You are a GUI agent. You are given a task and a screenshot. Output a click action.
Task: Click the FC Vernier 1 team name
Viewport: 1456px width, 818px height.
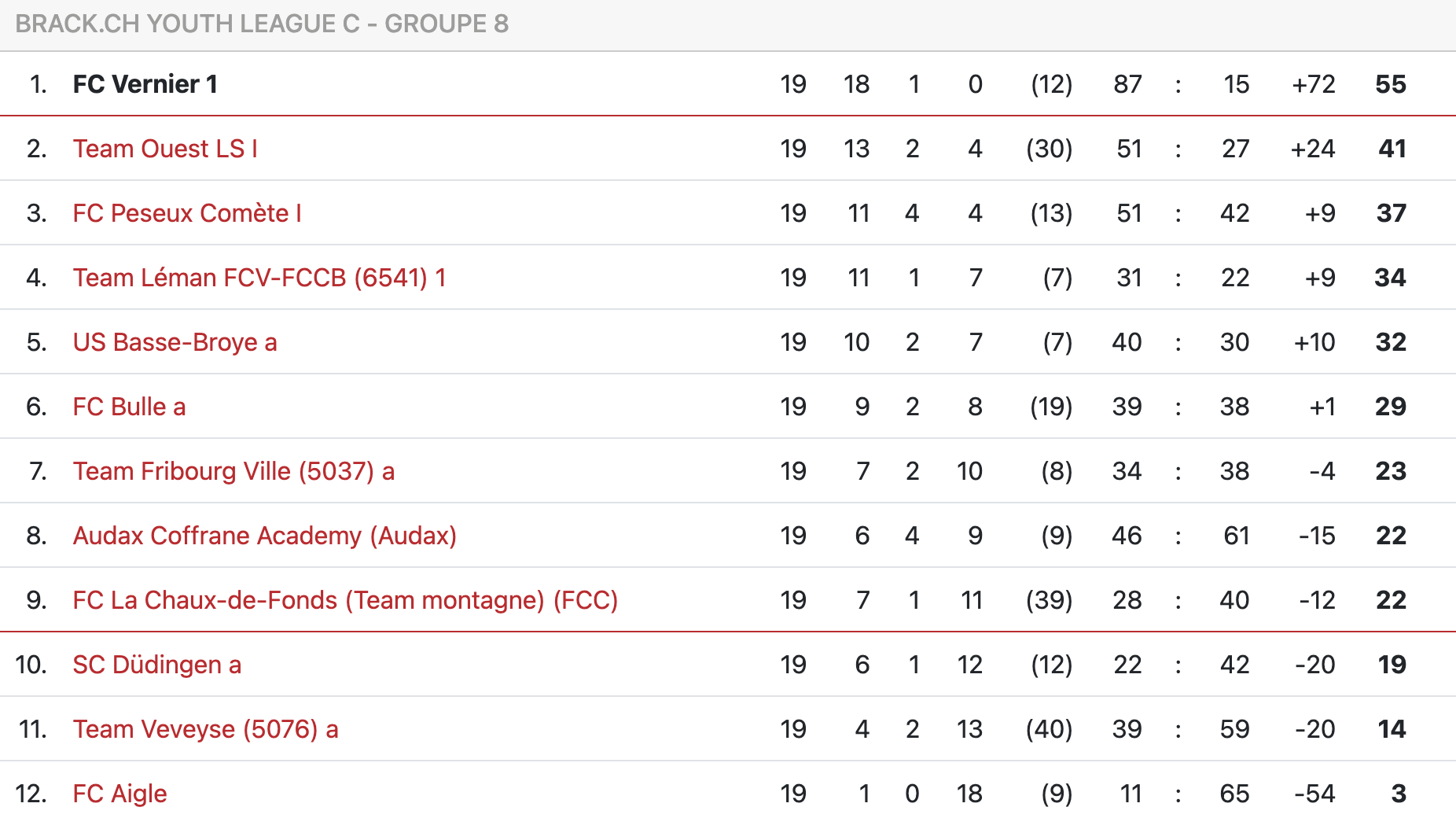[145, 84]
